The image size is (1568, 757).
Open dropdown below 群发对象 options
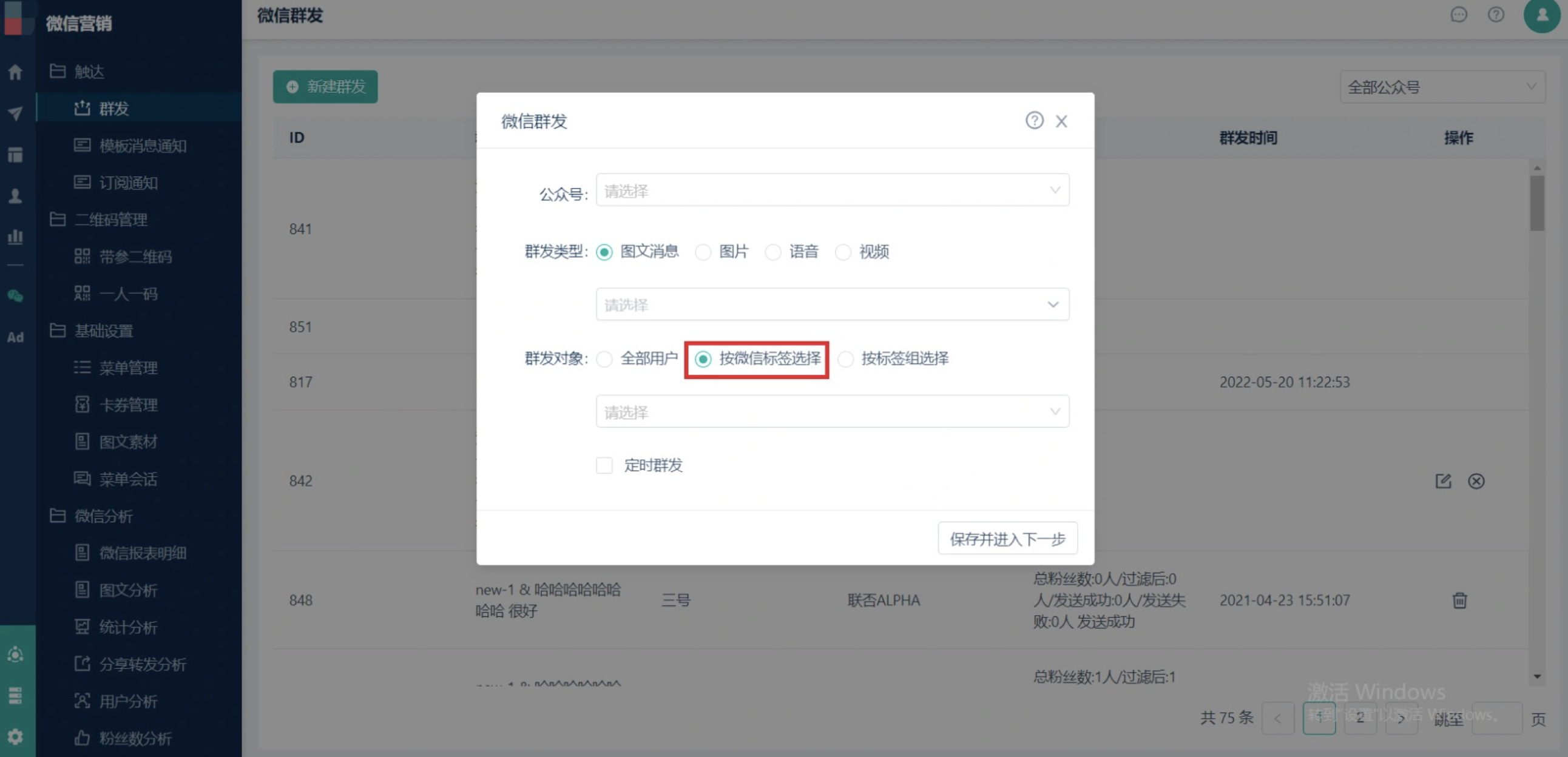(832, 411)
